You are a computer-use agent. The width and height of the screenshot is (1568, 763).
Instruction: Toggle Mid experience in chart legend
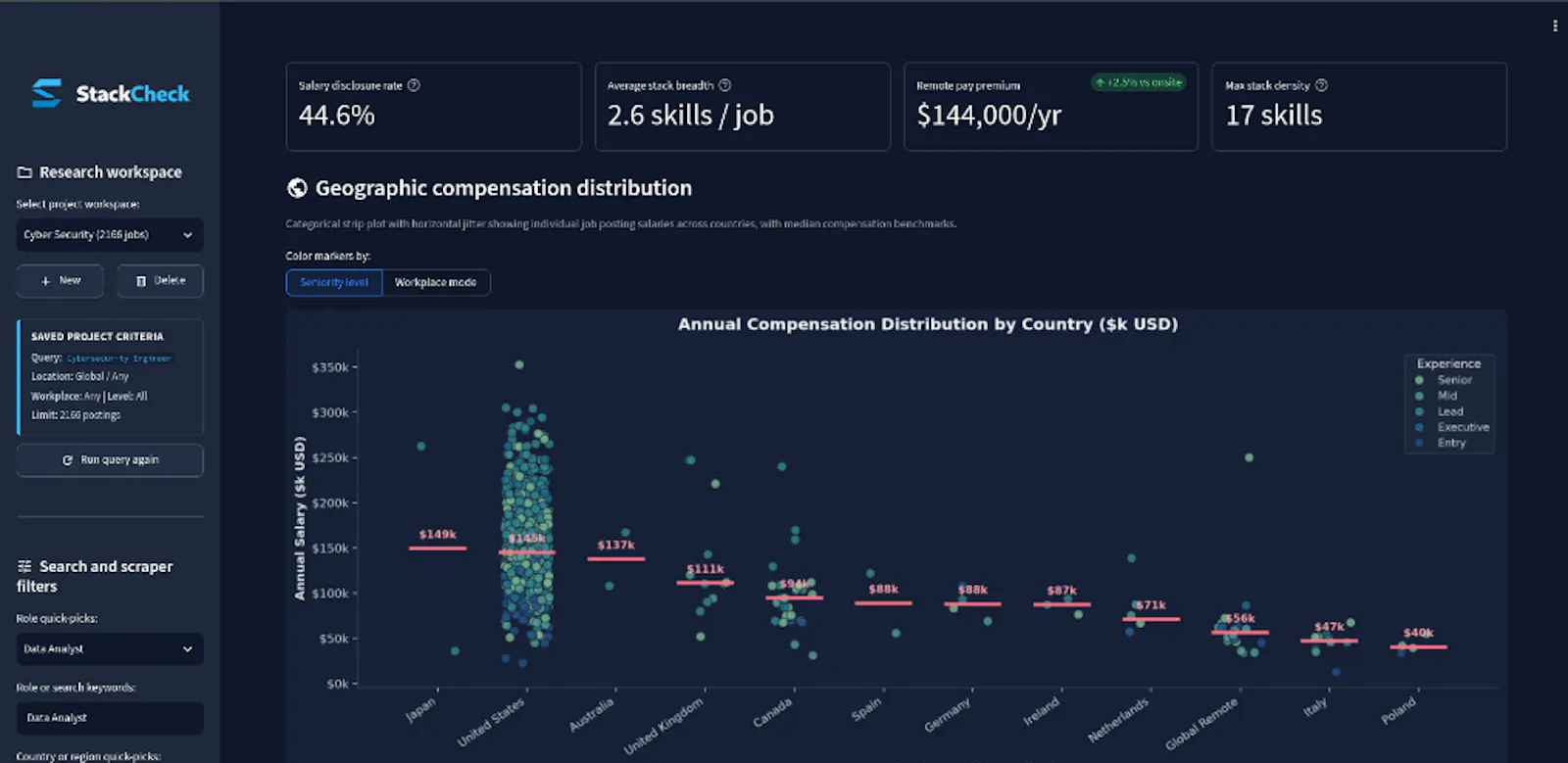pos(1446,396)
